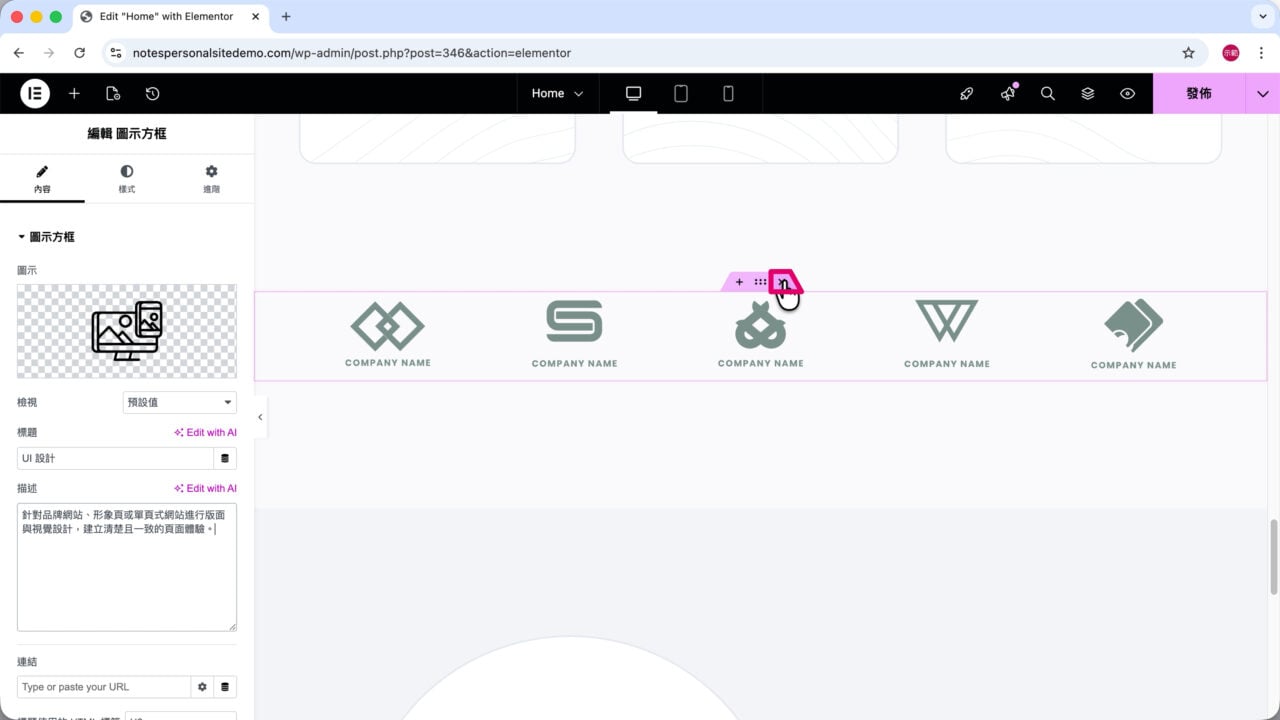Screen dimensions: 1280x720
Task: Switch to tablet responsive view
Action: pyautogui.click(x=681, y=93)
